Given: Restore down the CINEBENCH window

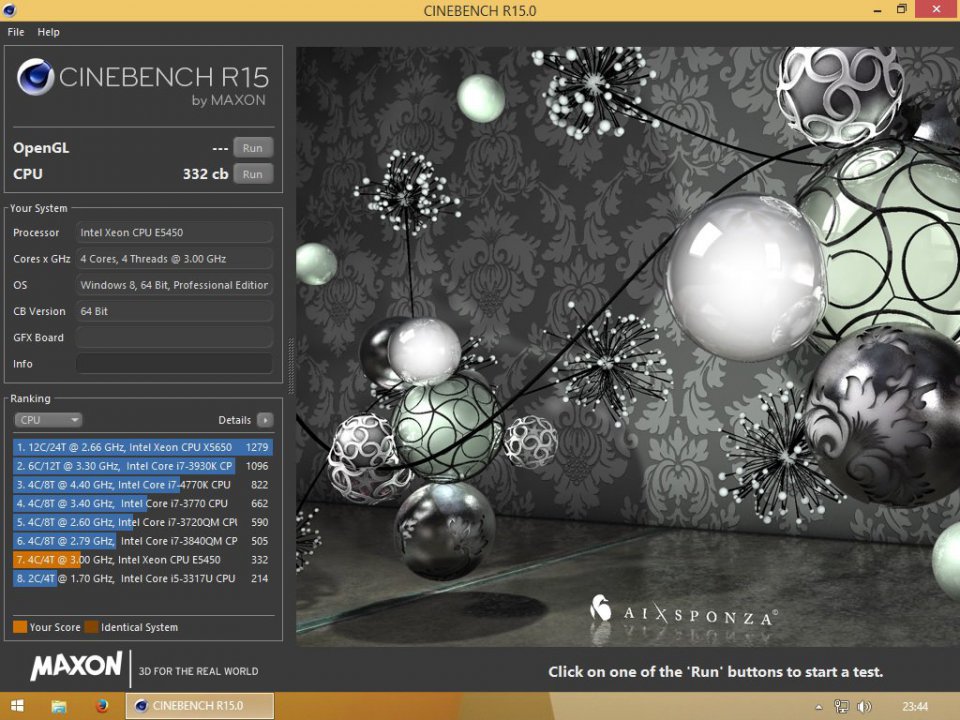Looking at the screenshot, I should [x=901, y=9].
